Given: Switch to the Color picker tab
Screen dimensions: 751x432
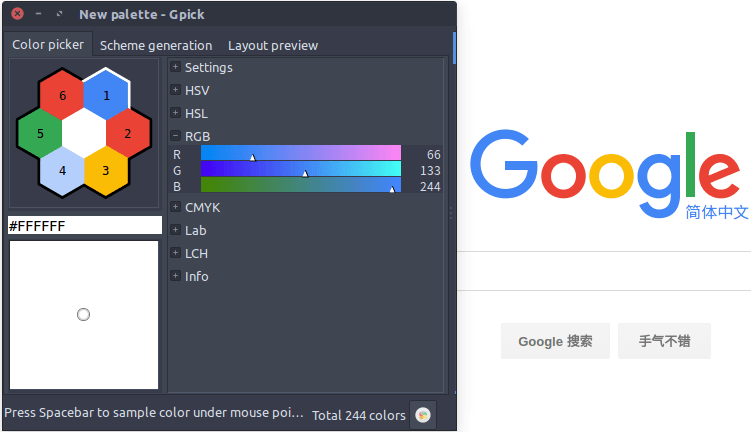Looking at the screenshot, I should coord(48,45).
